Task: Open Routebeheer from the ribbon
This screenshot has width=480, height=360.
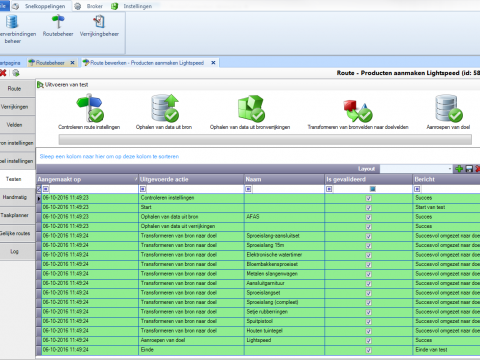Action: 58,26
